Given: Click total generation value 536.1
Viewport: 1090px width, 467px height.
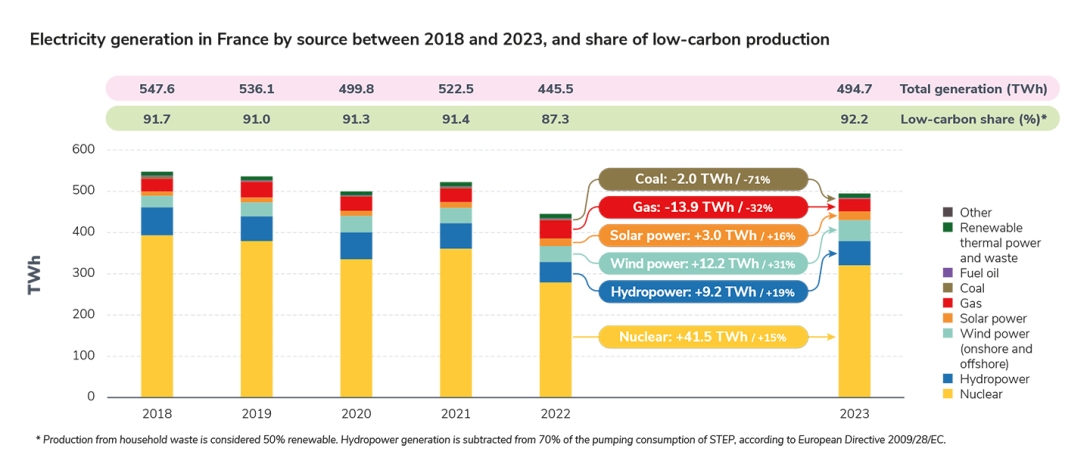Looking at the screenshot, I should (257, 89).
